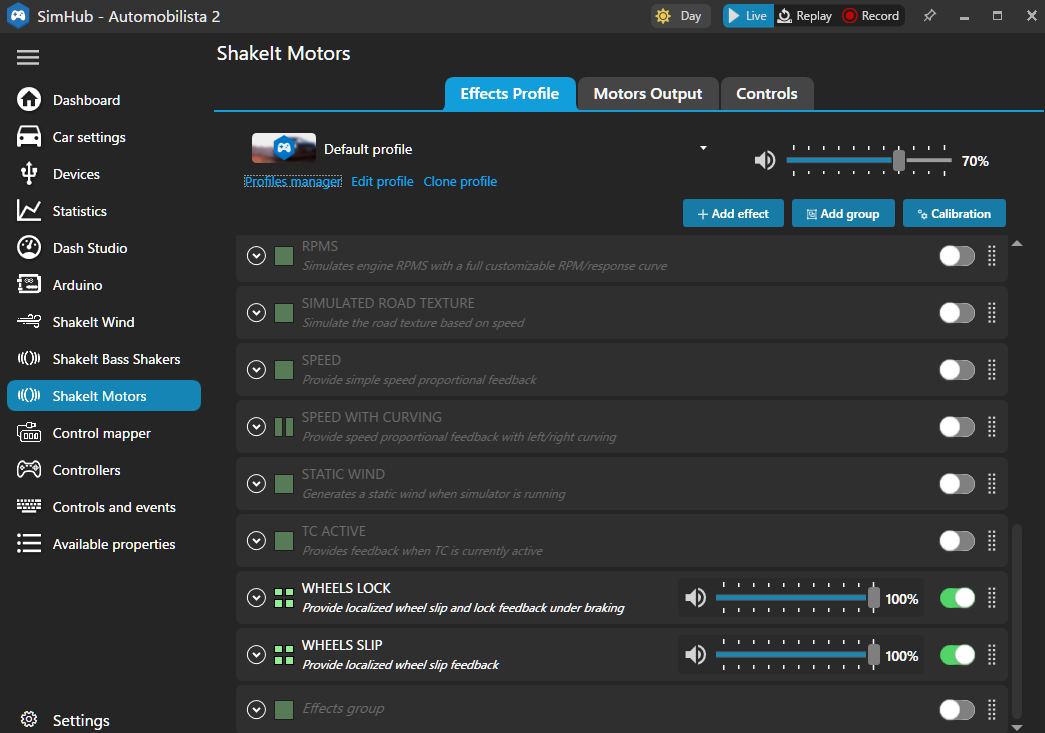Open the Calibration button
Screen dimensions: 1045x733
pyautogui.click(x=954, y=213)
